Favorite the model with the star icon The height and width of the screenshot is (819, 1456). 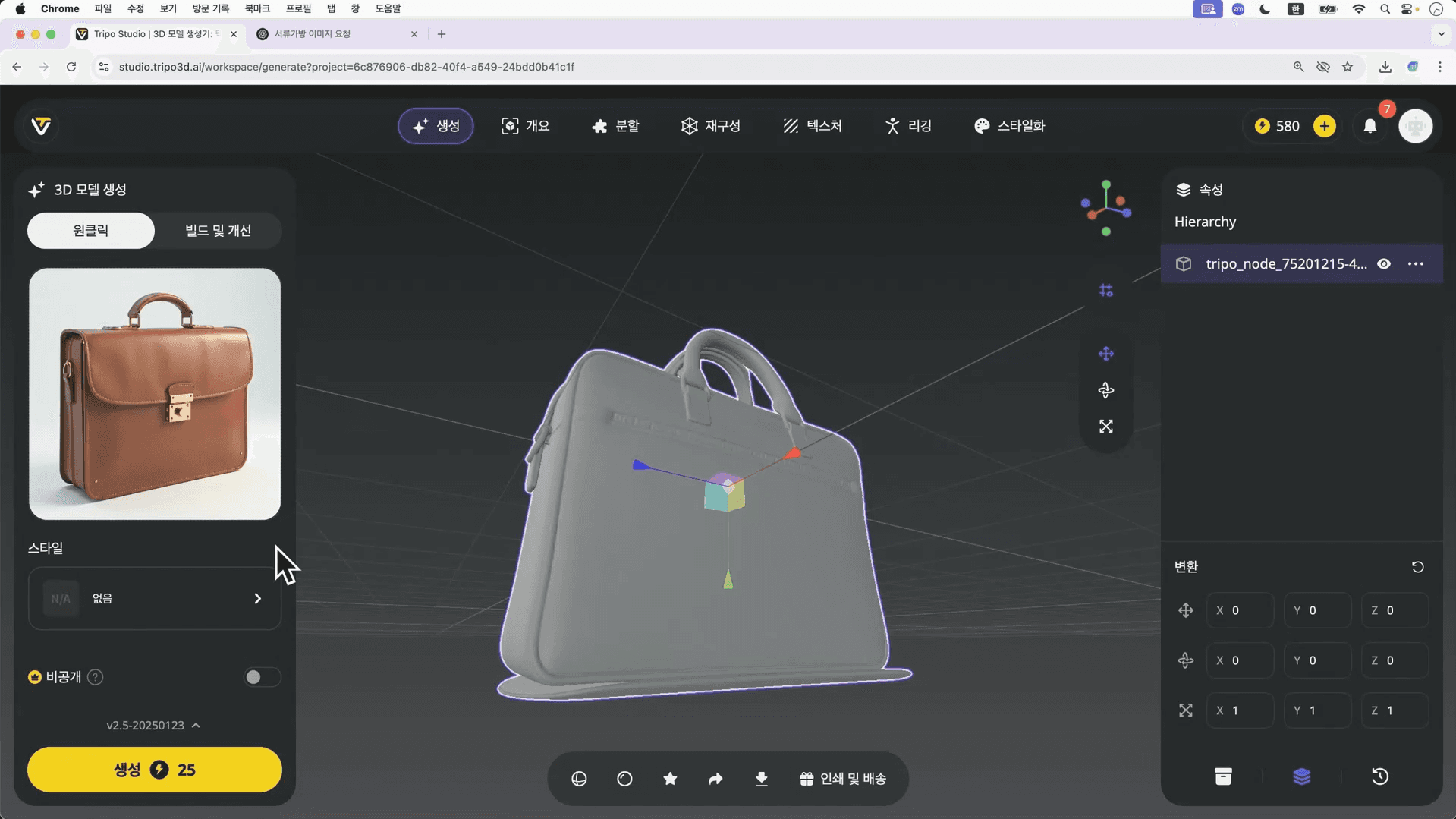tap(670, 778)
